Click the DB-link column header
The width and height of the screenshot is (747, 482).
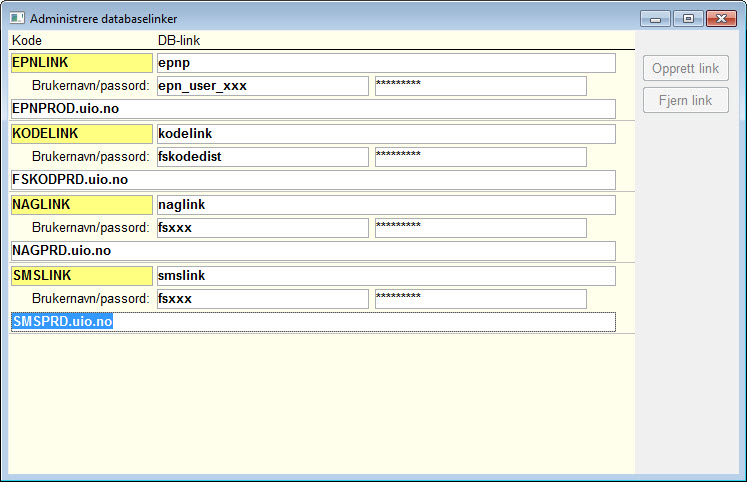pos(179,40)
